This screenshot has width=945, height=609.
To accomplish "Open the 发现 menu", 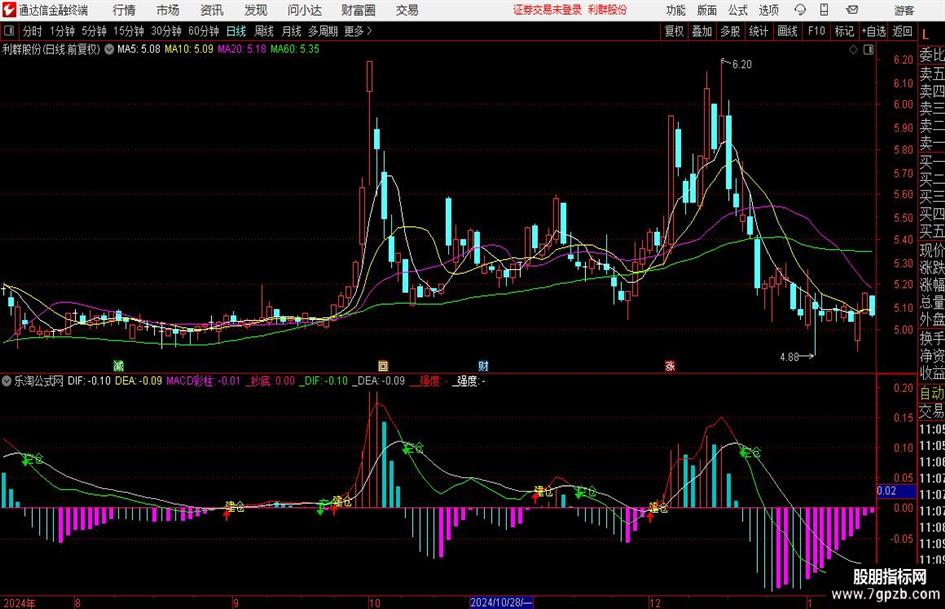I will pyautogui.click(x=256, y=10).
